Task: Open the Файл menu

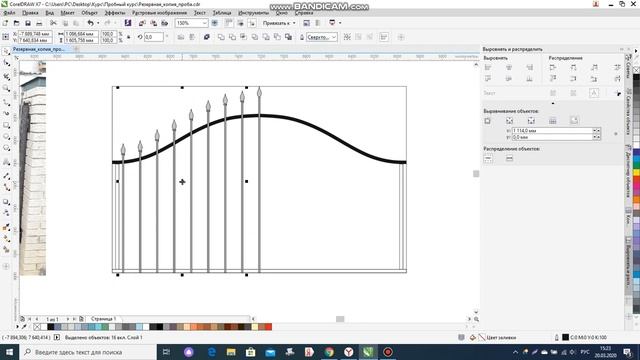Action: tap(9, 13)
